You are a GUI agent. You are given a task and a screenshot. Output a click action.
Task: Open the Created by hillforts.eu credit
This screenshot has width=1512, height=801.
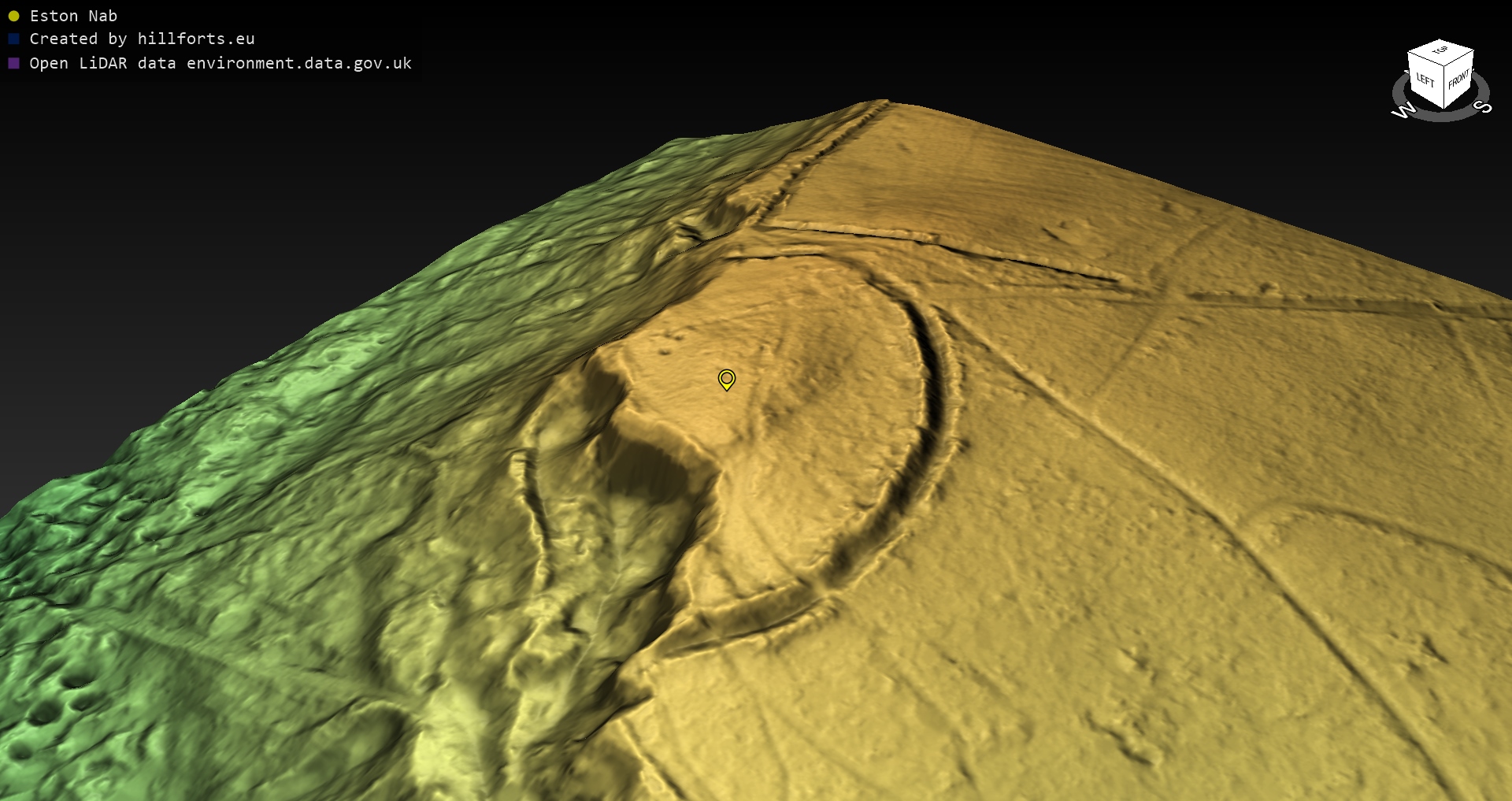[x=142, y=39]
